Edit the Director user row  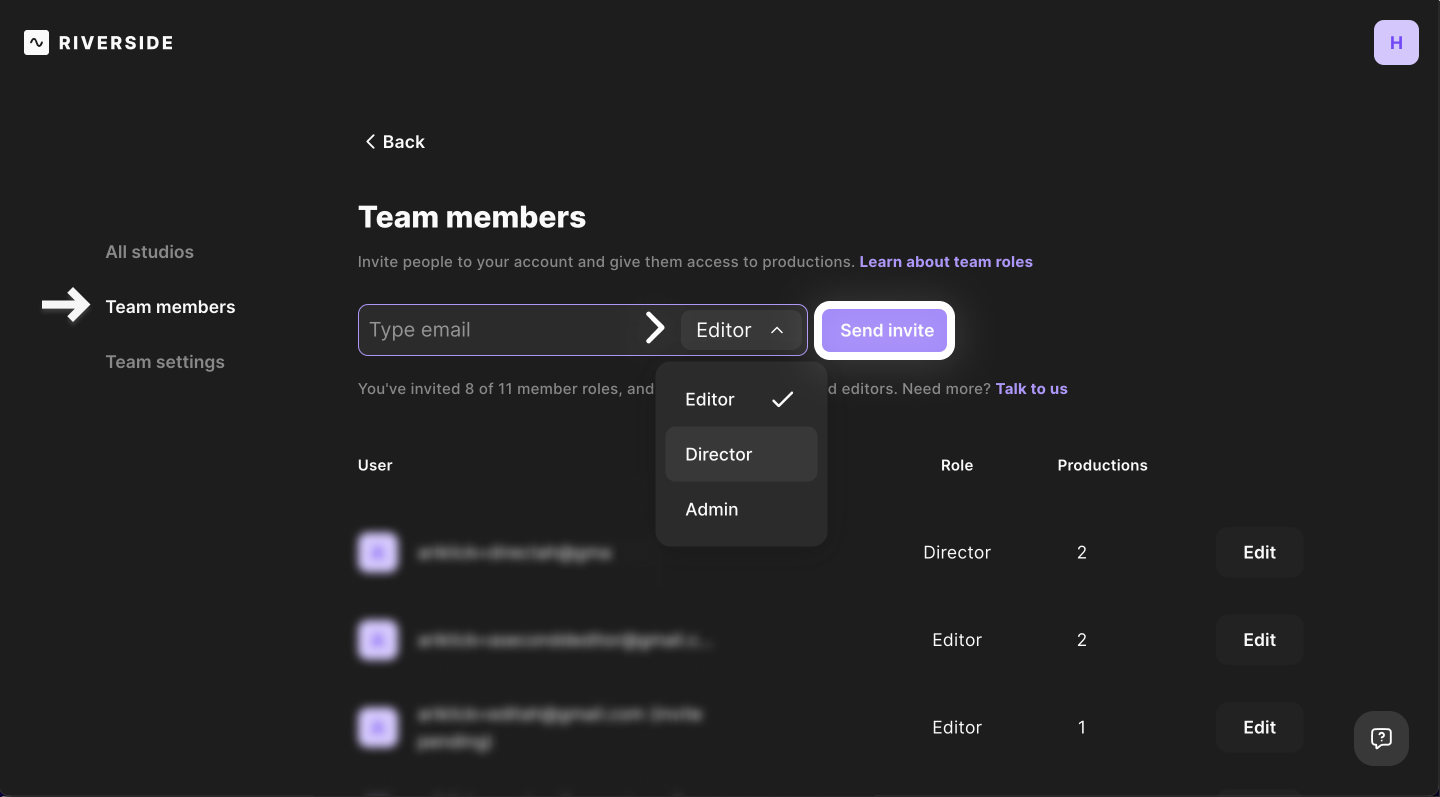(1259, 552)
